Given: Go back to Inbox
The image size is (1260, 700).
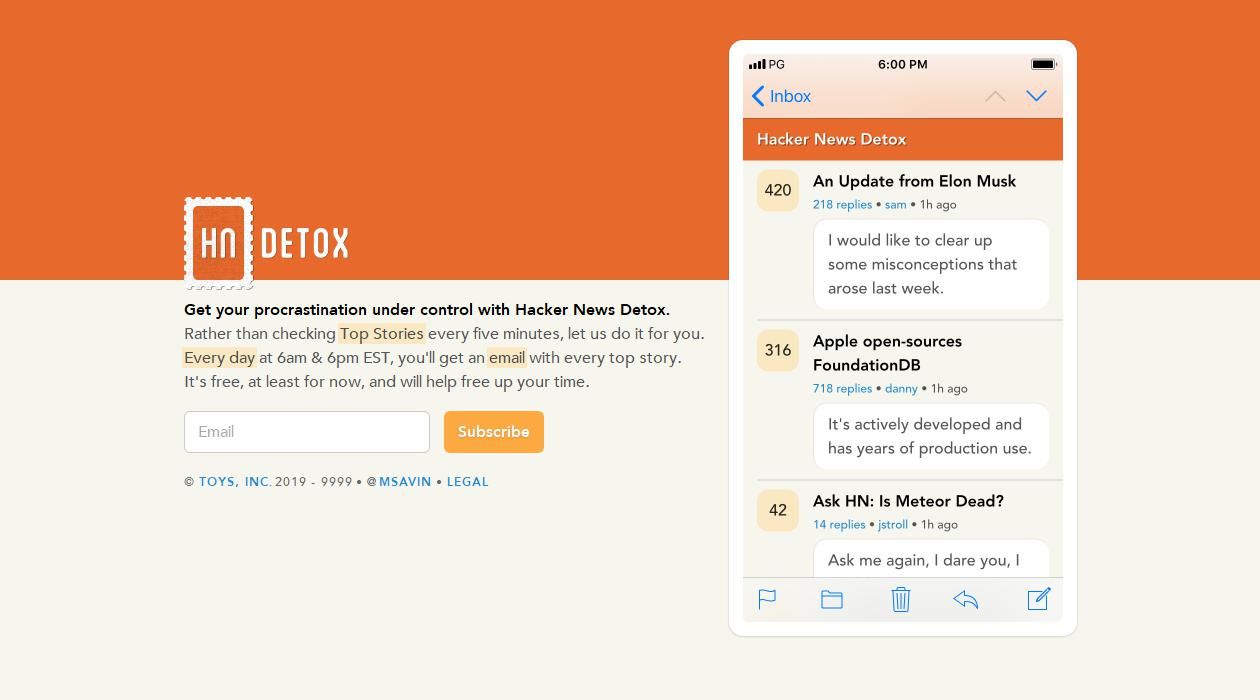Looking at the screenshot, I should 781,96.
